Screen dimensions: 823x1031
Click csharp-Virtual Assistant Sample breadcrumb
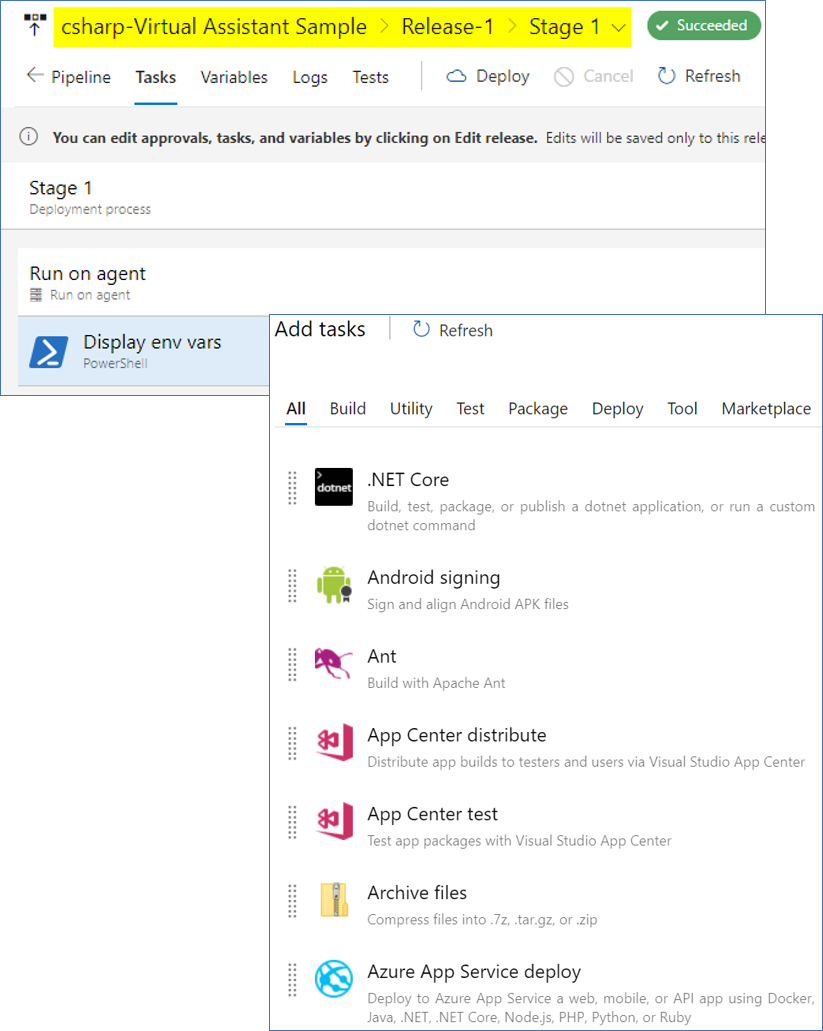[214, 27]
